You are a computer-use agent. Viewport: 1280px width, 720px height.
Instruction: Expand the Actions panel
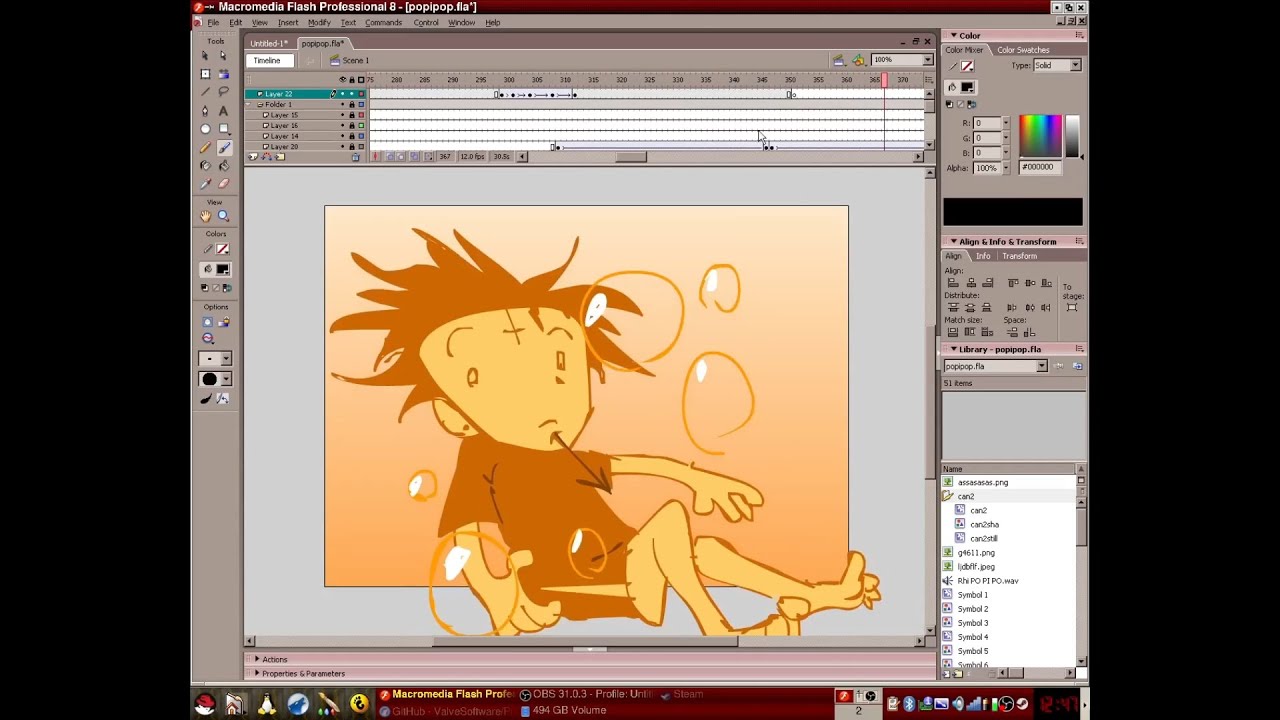click(x=257, y=659)
